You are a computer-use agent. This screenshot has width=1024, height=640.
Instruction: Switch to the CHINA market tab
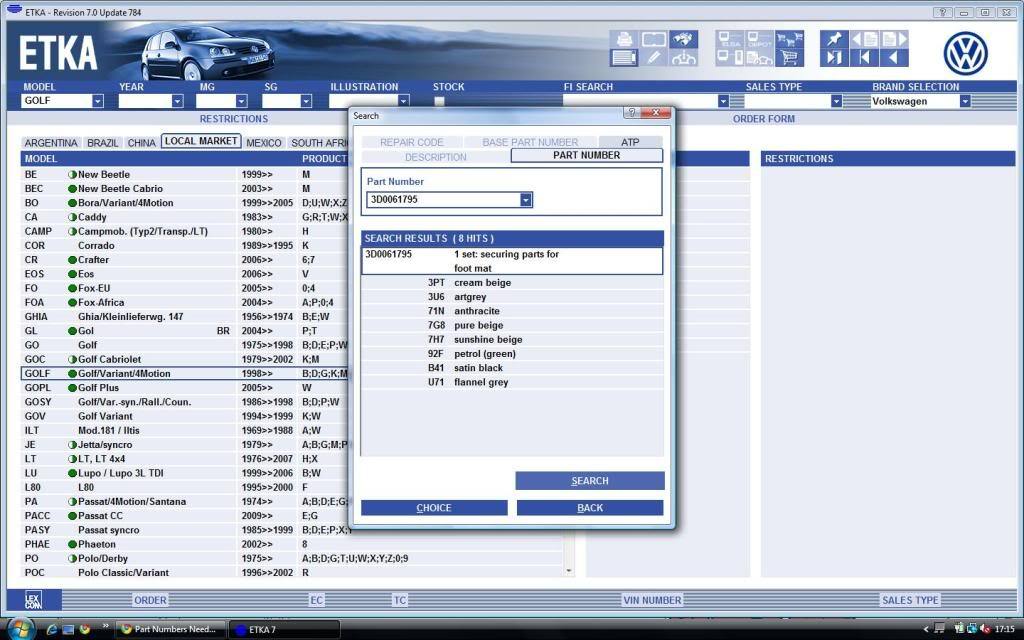point(141,142)
